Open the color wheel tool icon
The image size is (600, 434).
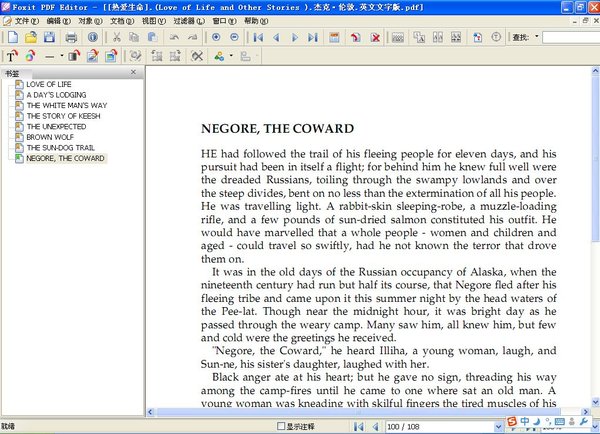click(x=31, y=56)
